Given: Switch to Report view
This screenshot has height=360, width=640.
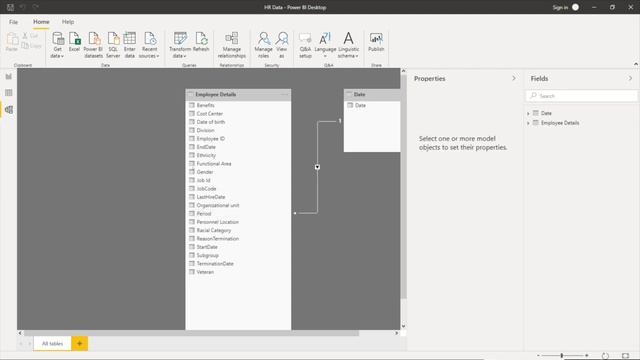Looking at the screenshot, I should point(9,76).
